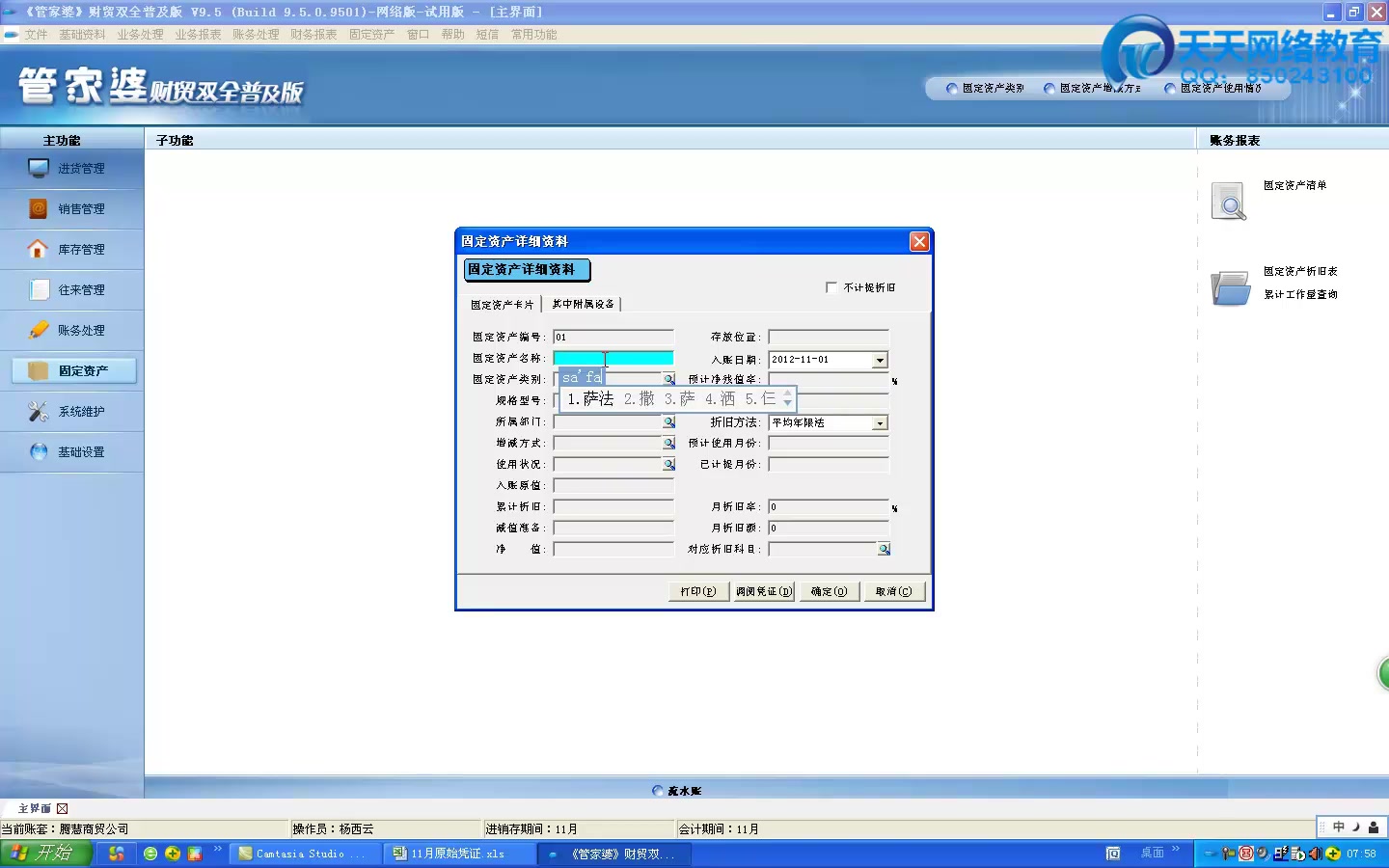
Task: Open the 基础资料 menu
Action: [82, 35]
